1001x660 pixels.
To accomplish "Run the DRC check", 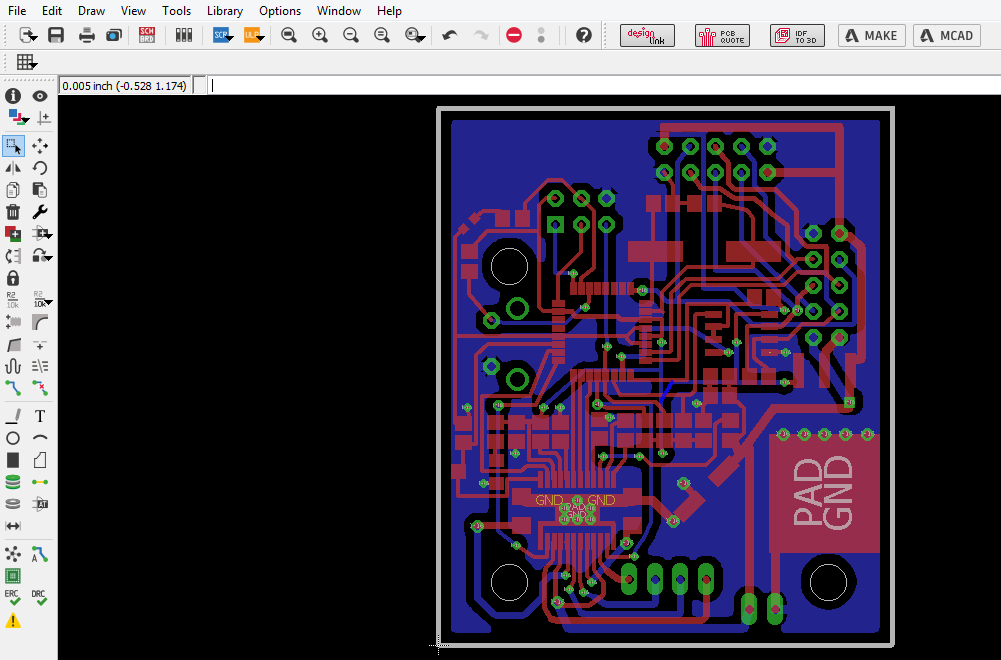I will [x=40, y=597].
